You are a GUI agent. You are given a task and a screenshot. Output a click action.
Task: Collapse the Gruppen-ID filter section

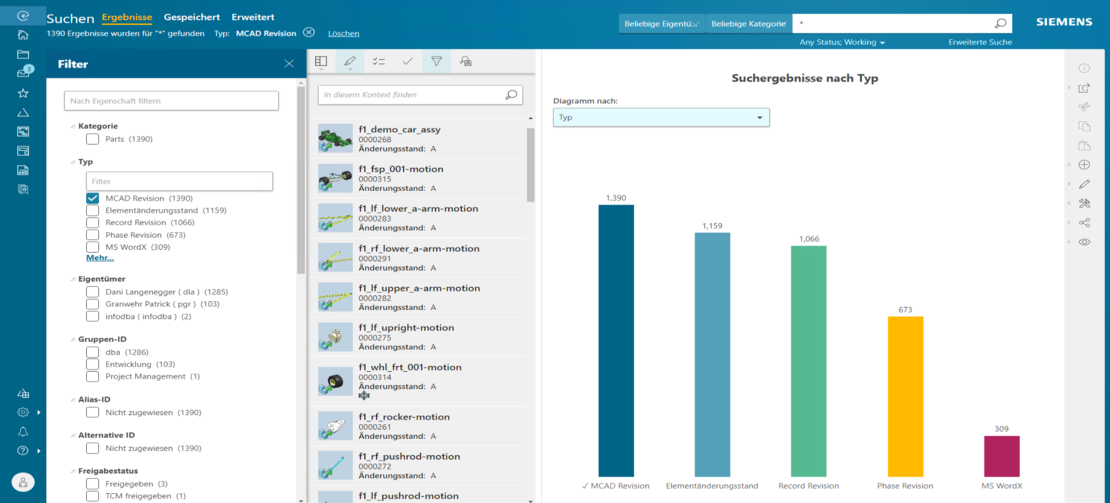(72, 340)
